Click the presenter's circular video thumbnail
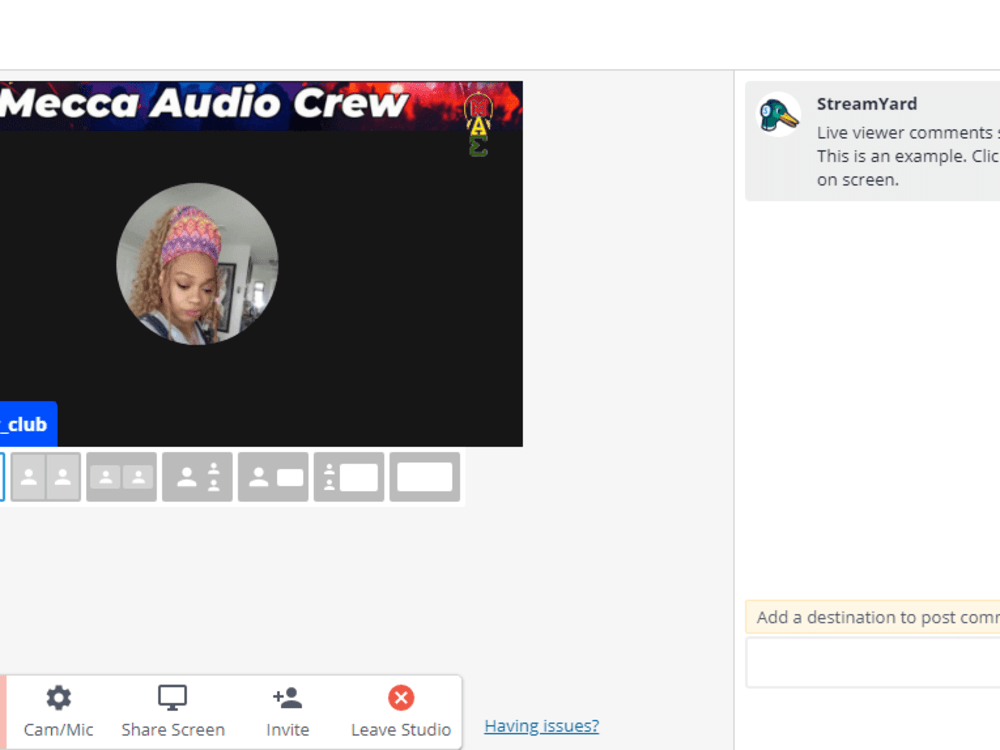 coord(197,264)
